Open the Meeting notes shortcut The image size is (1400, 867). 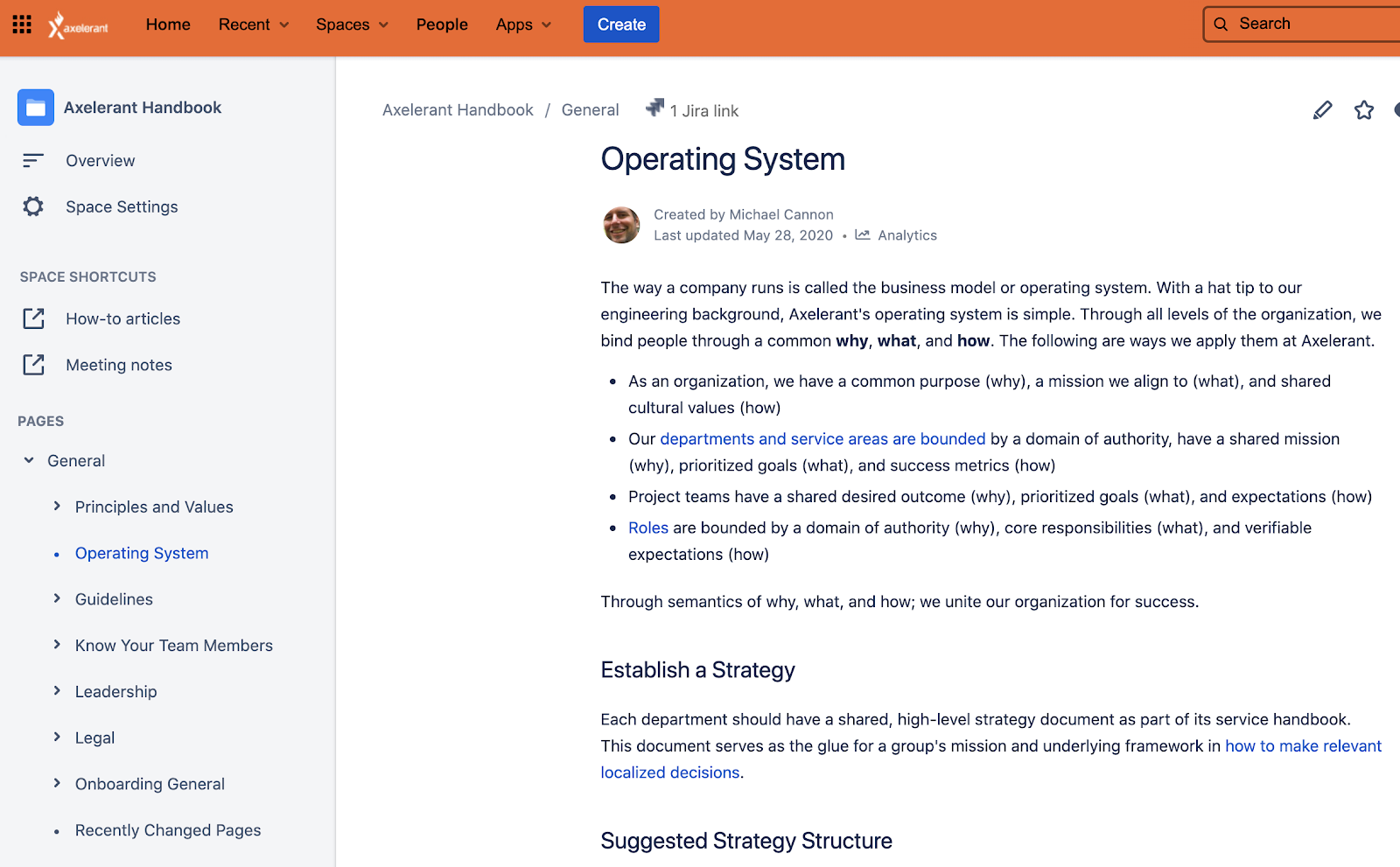click(x=119, y=366)
